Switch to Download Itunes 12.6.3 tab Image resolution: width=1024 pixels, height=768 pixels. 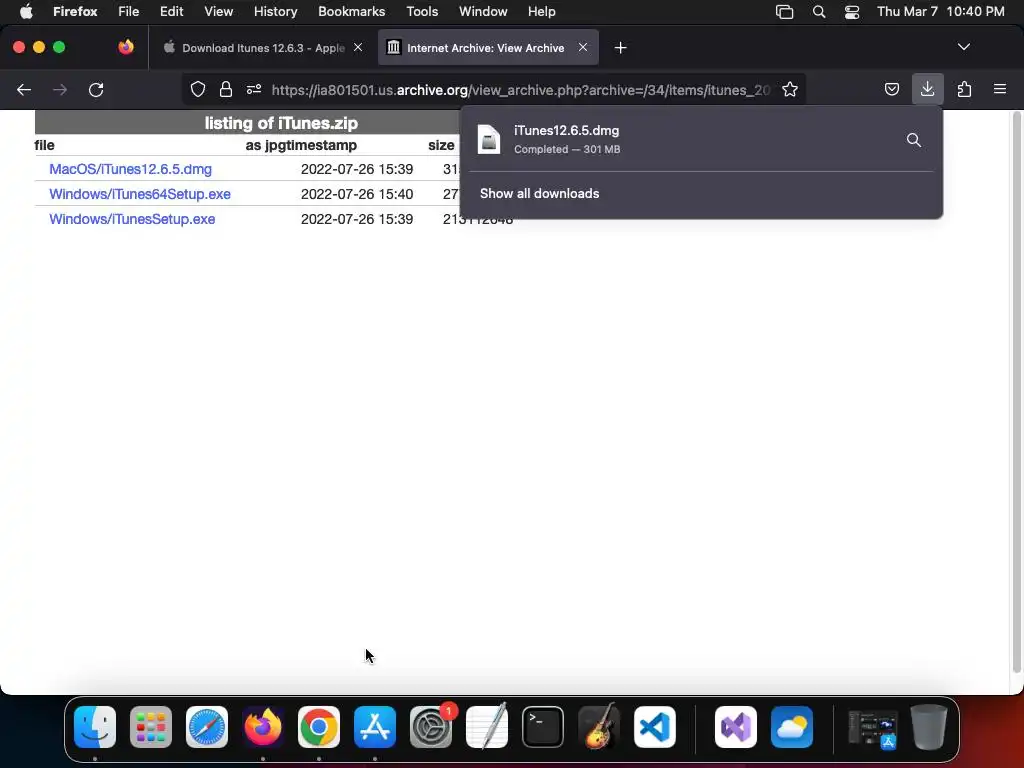[x=263, y=48]
